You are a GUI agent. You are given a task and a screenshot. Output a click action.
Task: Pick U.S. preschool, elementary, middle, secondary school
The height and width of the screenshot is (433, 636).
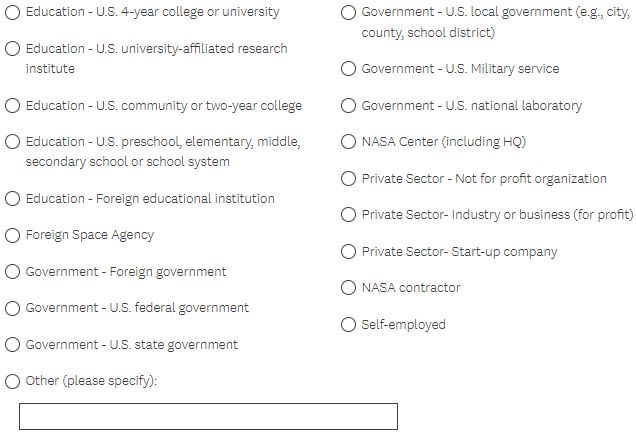pyautogui.click(x=13, y=142)
